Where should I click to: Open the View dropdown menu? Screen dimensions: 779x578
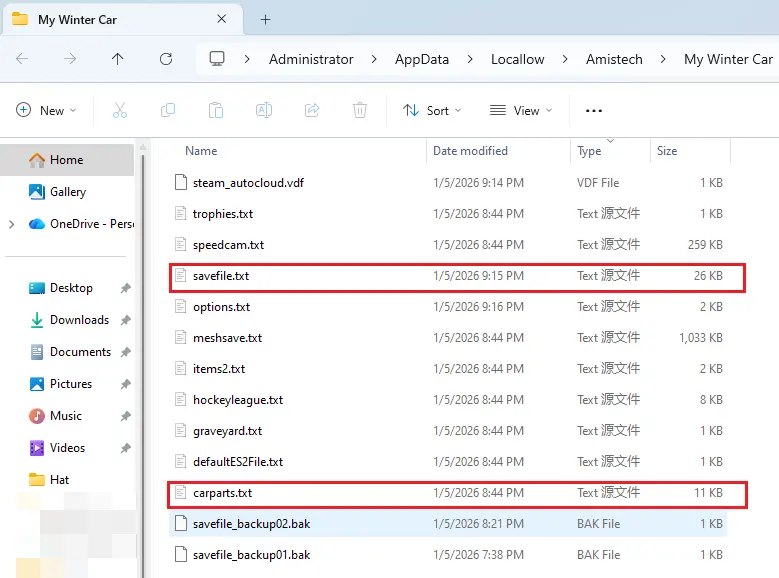pyautogui.click(x=521, y=110)
